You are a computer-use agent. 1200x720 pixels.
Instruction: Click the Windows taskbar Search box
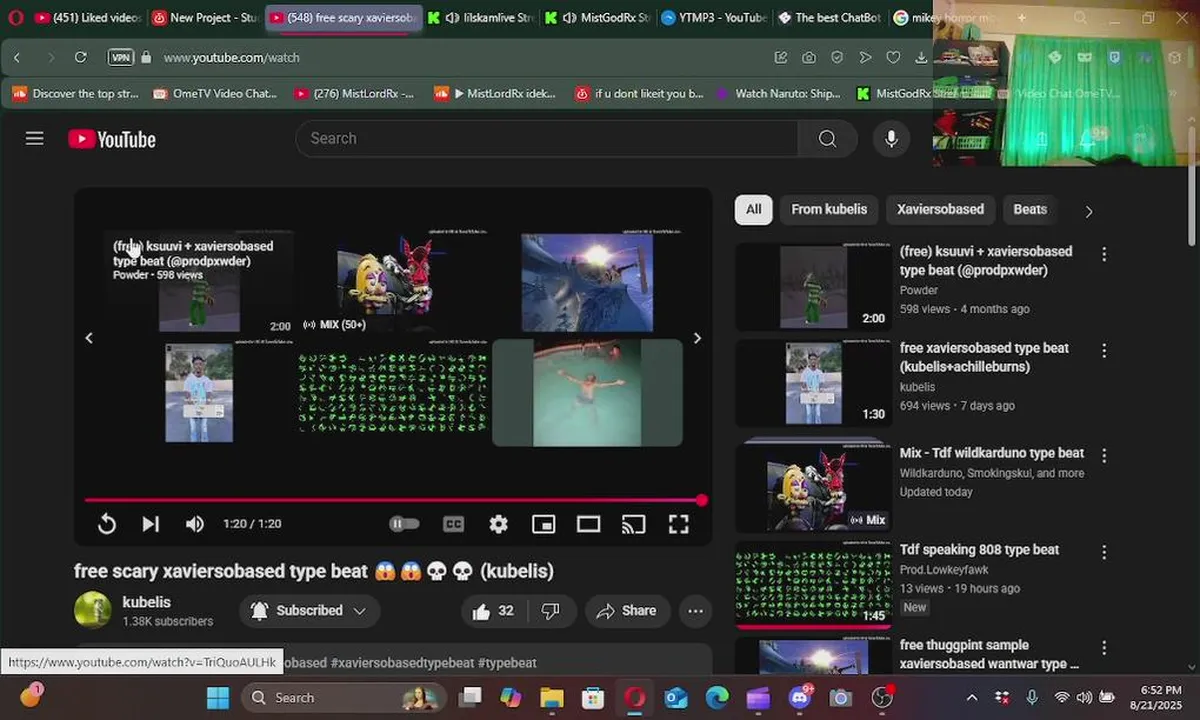point(345,698)
